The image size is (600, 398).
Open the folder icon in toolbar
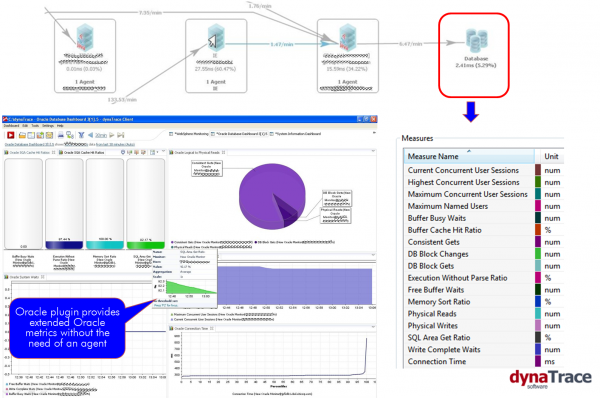[22, 135]
